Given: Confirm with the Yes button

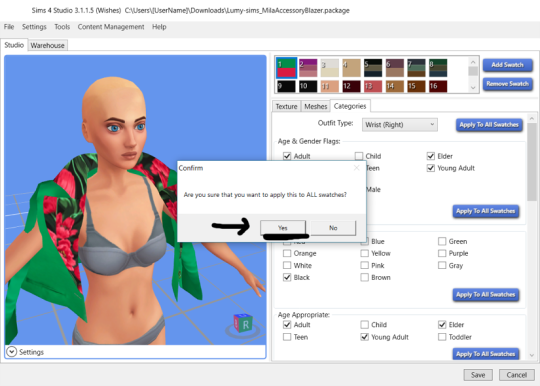Looking at the screenshot, I should pyautogui.click(x=283, y=228).
